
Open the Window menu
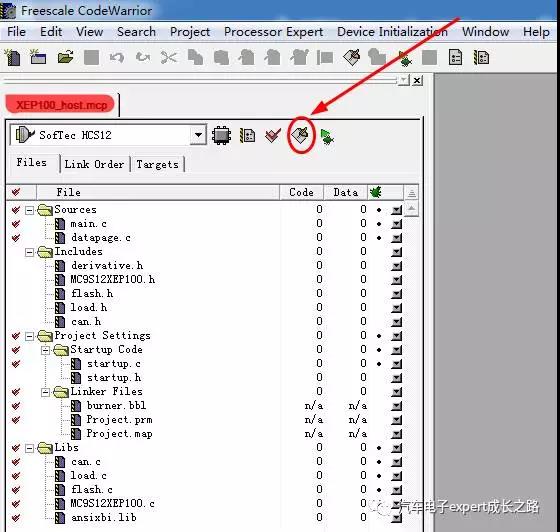pyautogui.click(x=486, y=32)
